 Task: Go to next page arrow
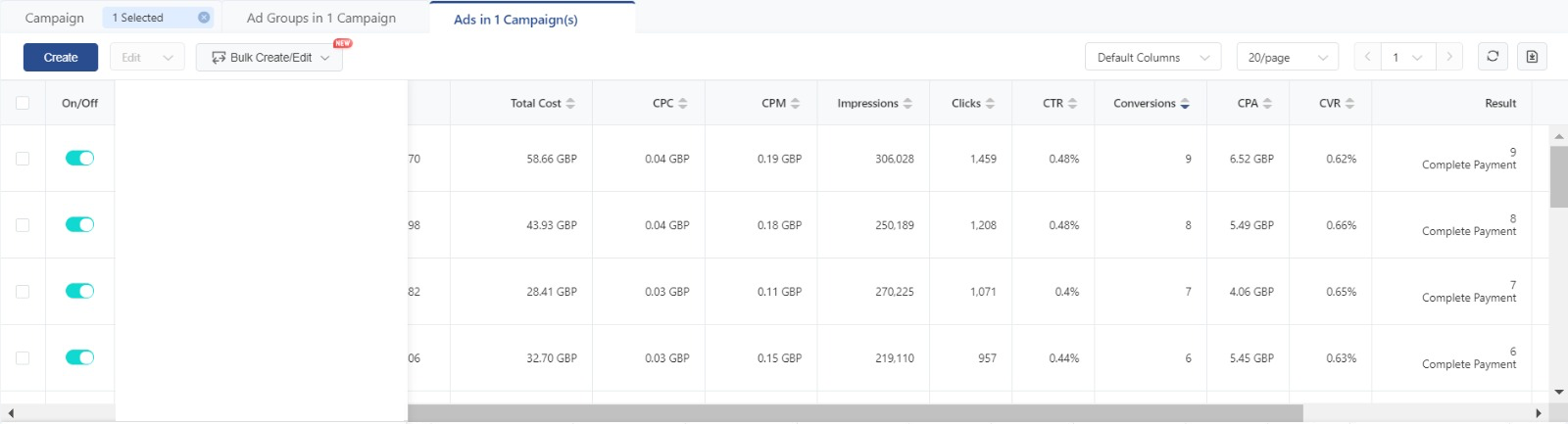pyautogui.click(x=1448, y=57)
